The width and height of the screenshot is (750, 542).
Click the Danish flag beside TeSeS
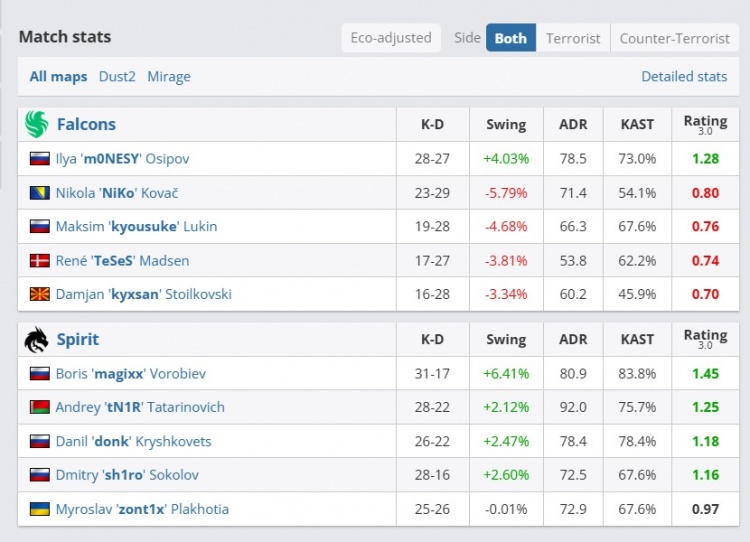(x=39, y=261)
